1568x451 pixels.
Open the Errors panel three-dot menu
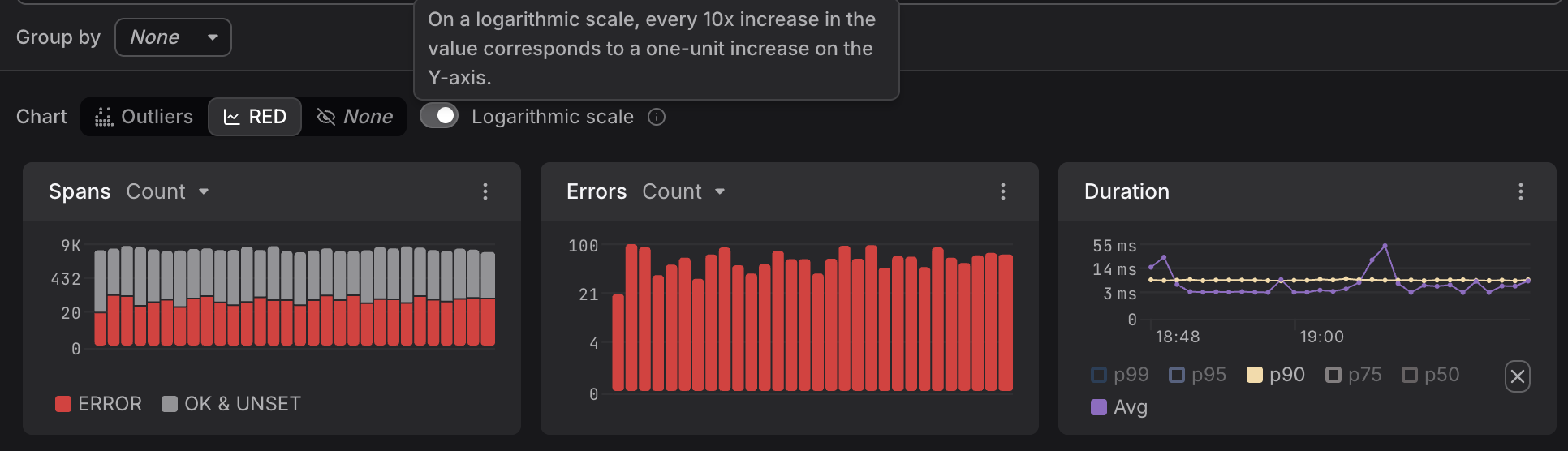point(1003,191)
